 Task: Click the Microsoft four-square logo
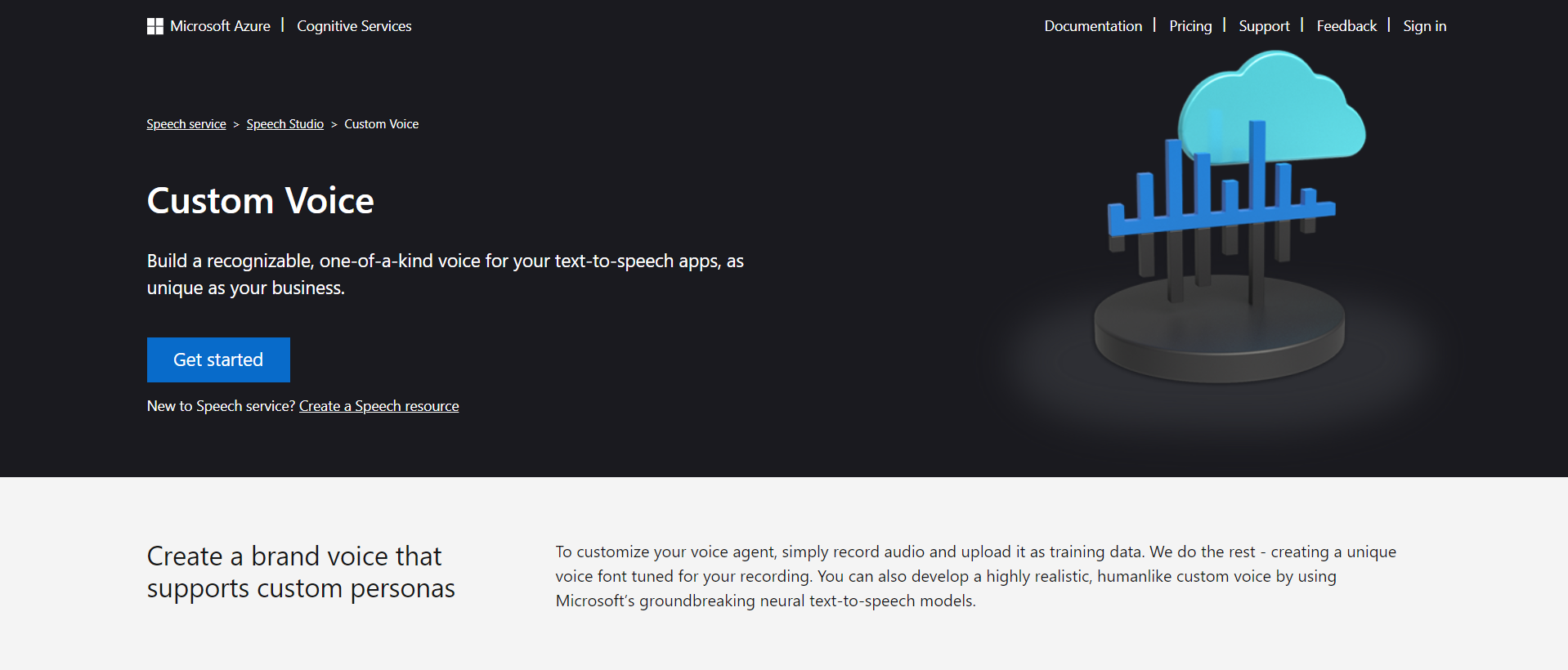point(155,26)
